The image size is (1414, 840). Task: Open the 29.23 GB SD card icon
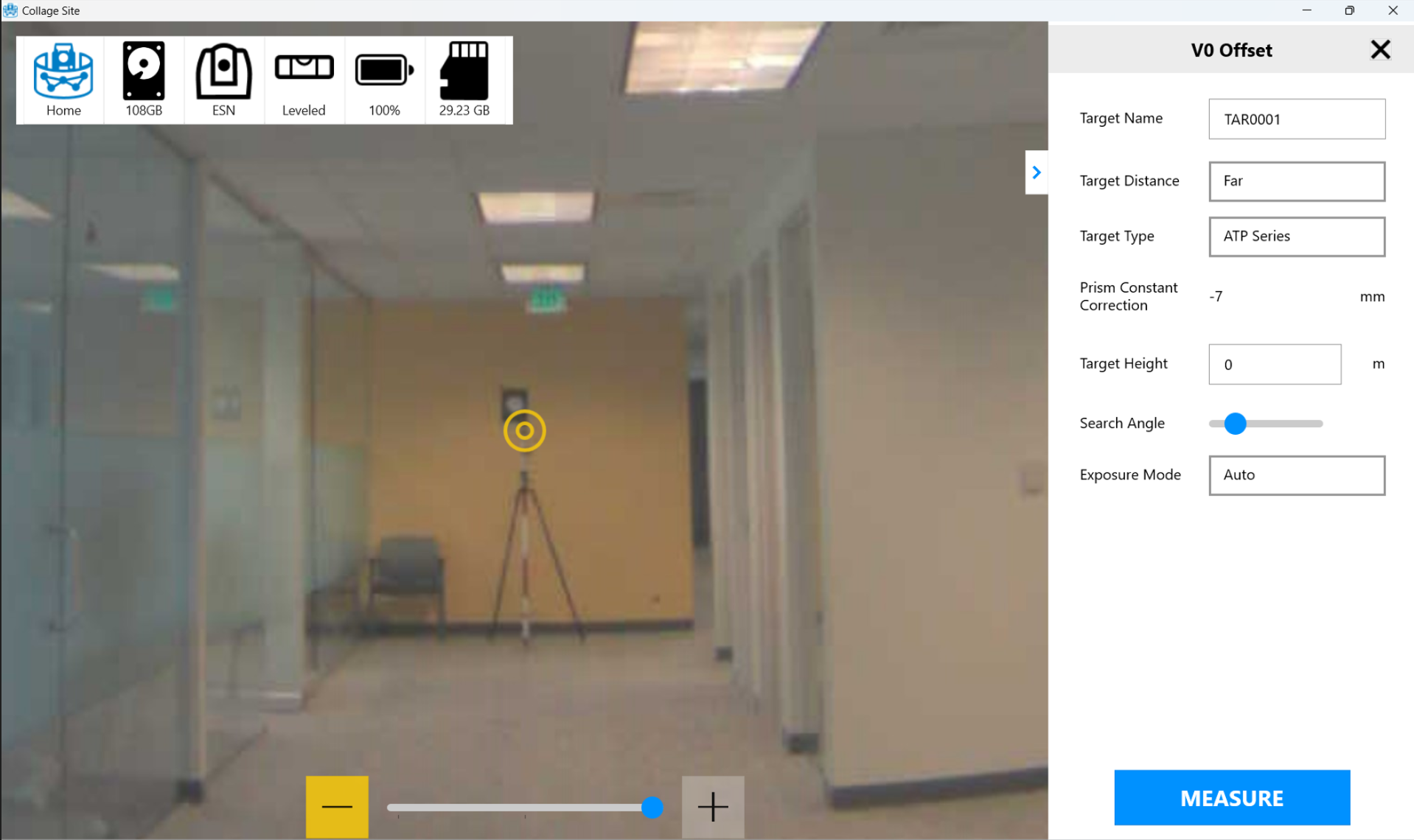[464, 79]
